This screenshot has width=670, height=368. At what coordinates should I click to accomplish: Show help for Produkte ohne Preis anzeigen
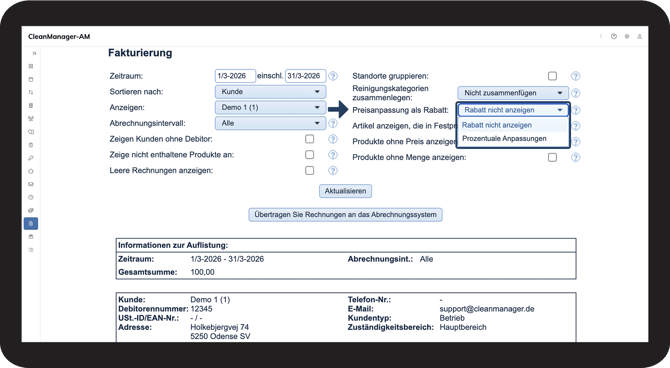[x=576, y=141]
